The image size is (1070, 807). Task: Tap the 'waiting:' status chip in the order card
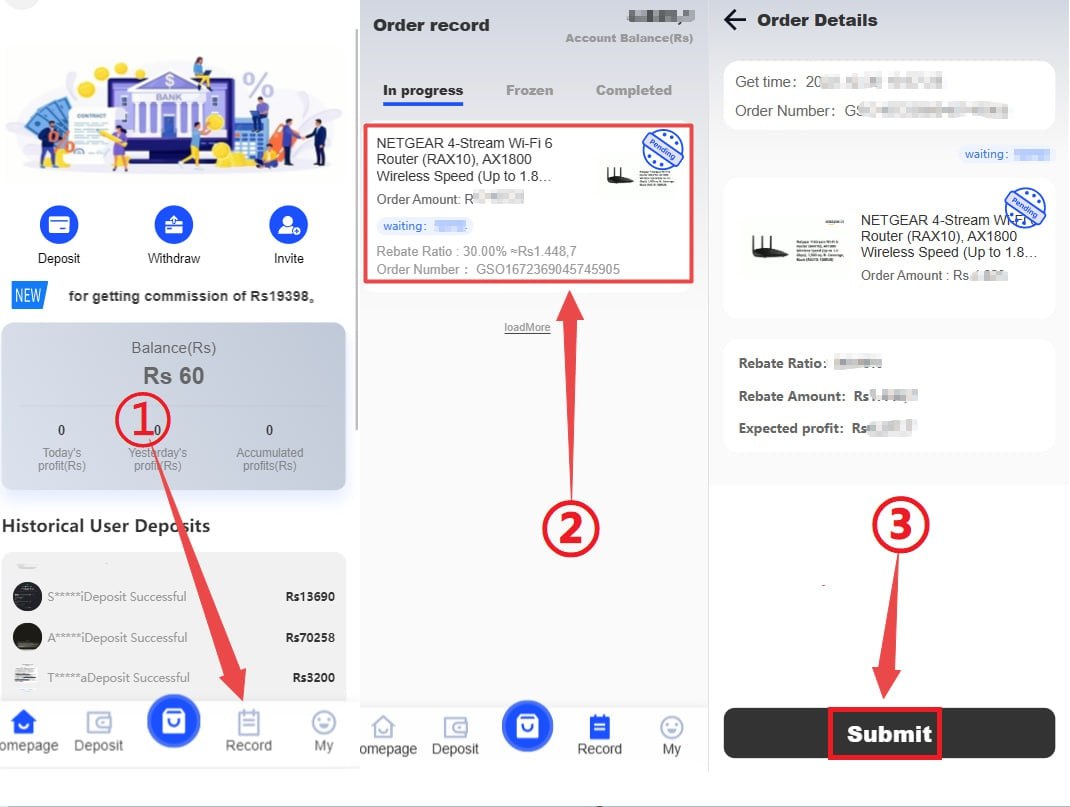(x=424, y=226)
